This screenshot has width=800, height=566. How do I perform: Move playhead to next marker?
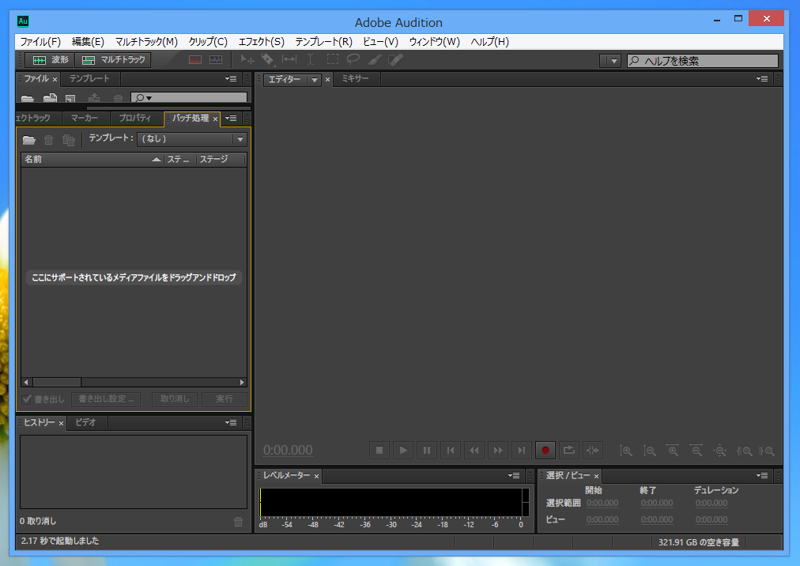coord(521,450)
